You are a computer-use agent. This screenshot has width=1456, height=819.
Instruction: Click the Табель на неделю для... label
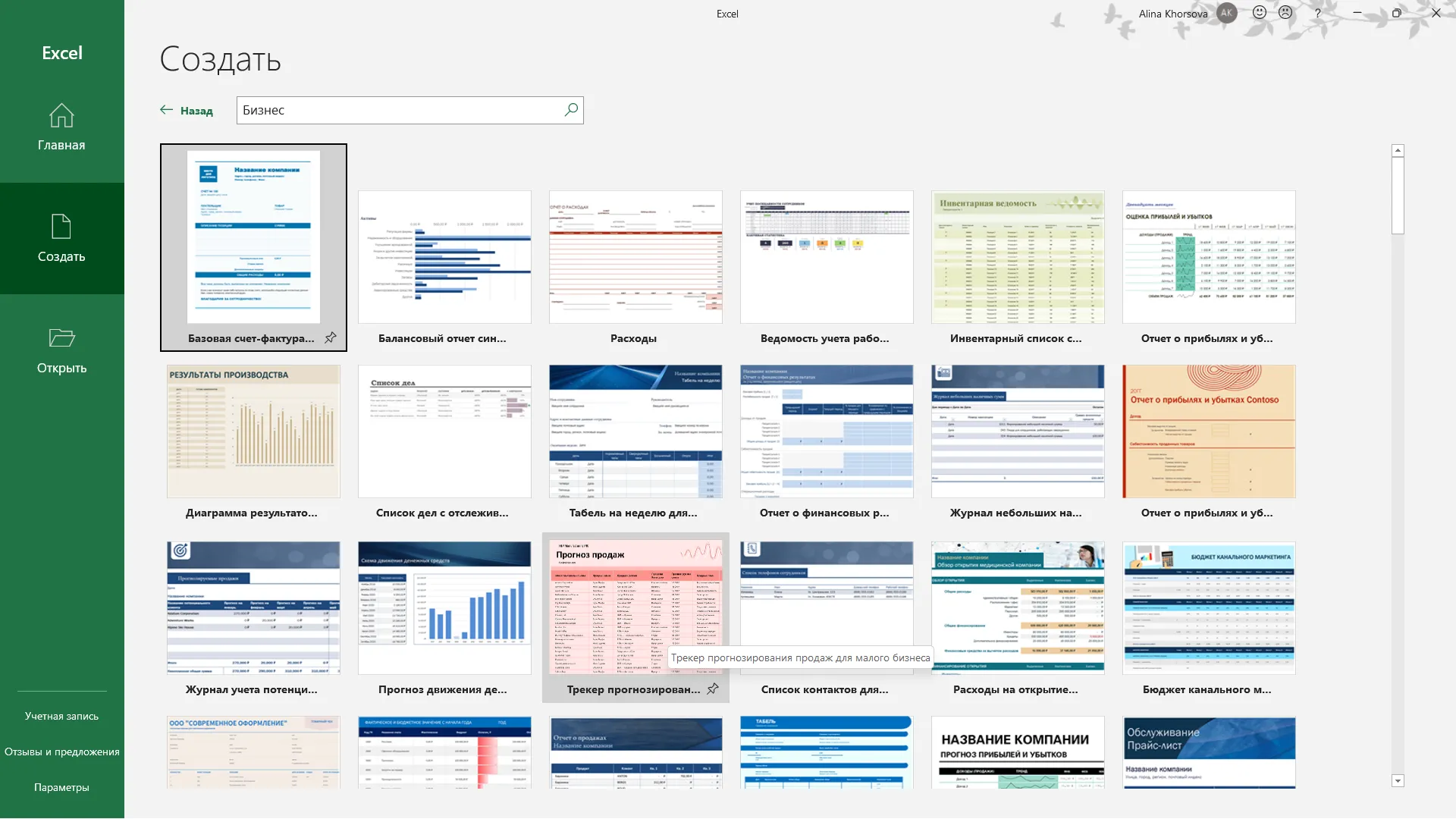[x=633, y=513]
